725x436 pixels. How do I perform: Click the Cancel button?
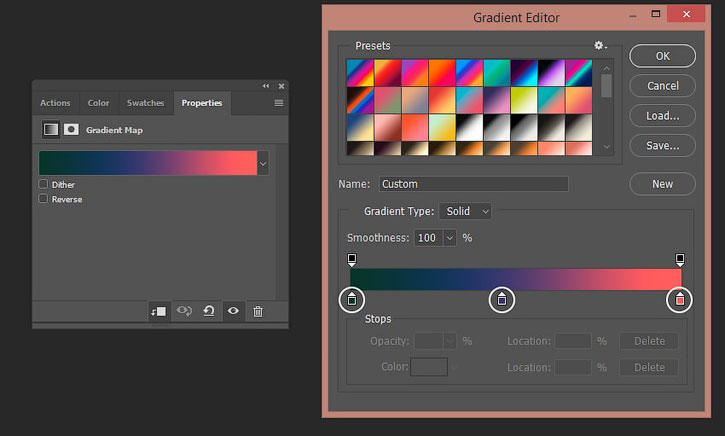tap(662, 86)
